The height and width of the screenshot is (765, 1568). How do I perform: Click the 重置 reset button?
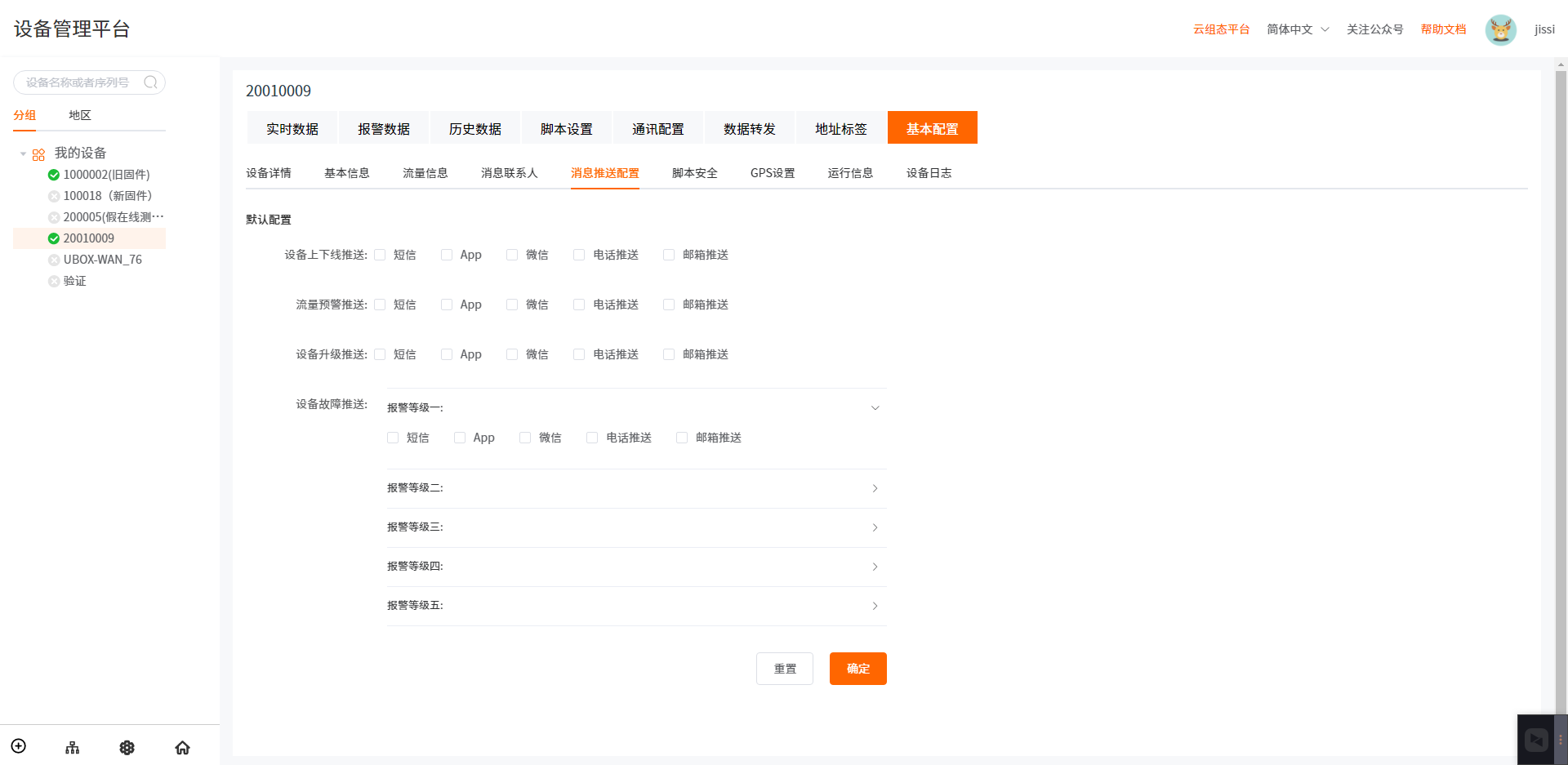click(785, 669)
